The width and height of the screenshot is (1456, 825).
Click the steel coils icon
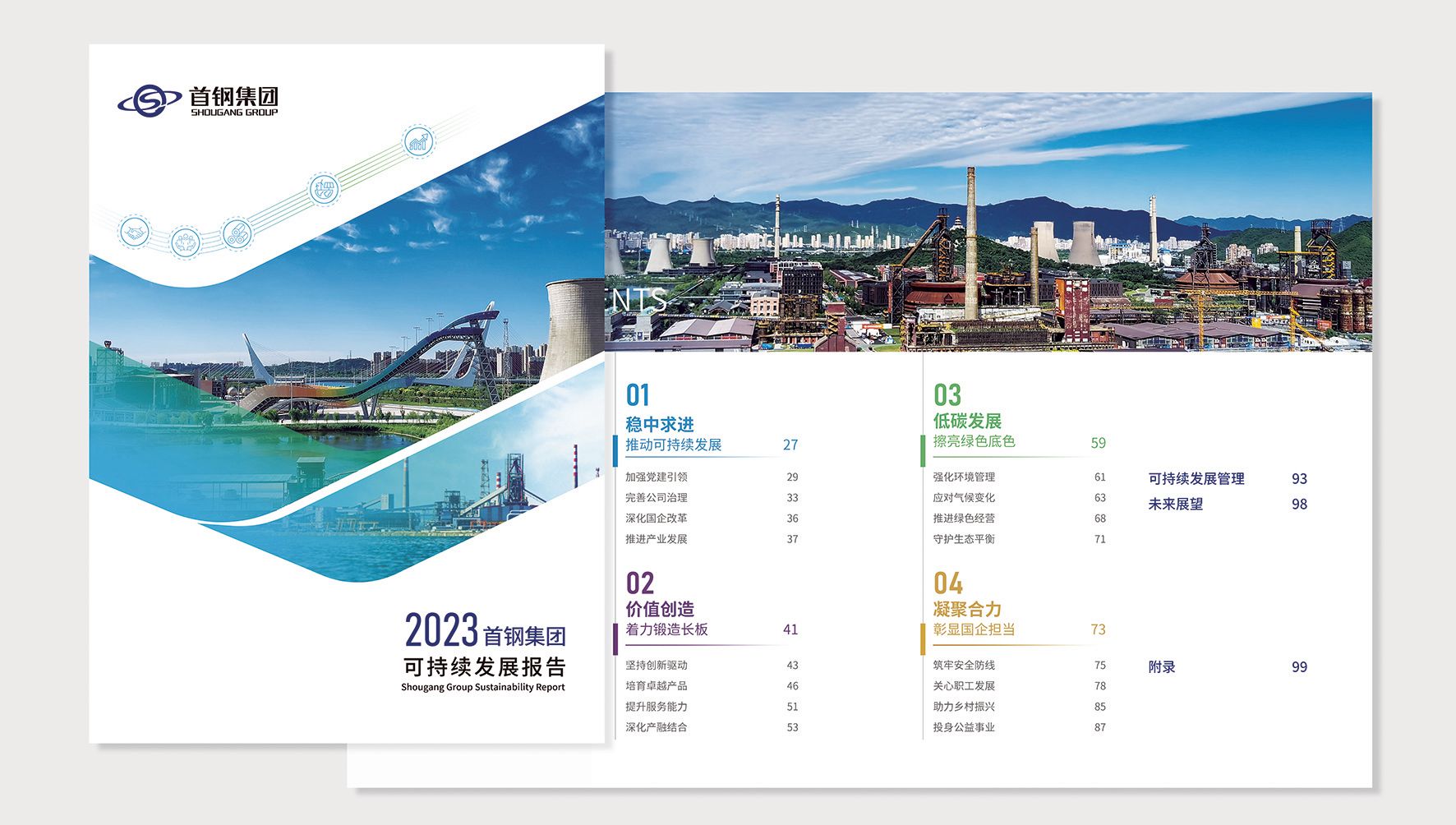pos(237,234)
